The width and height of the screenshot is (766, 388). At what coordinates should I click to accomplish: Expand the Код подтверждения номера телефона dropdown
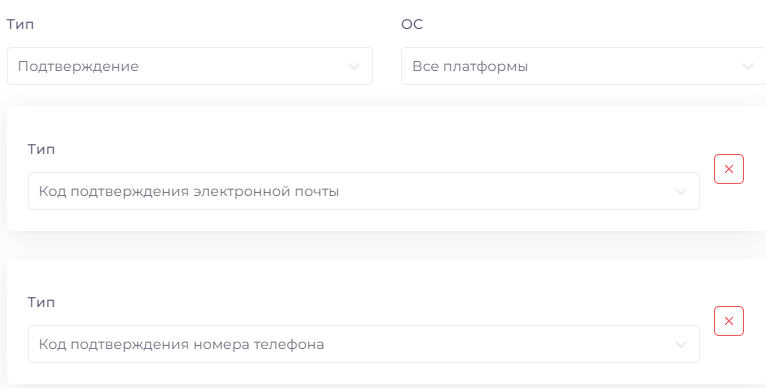coord(363,344)
